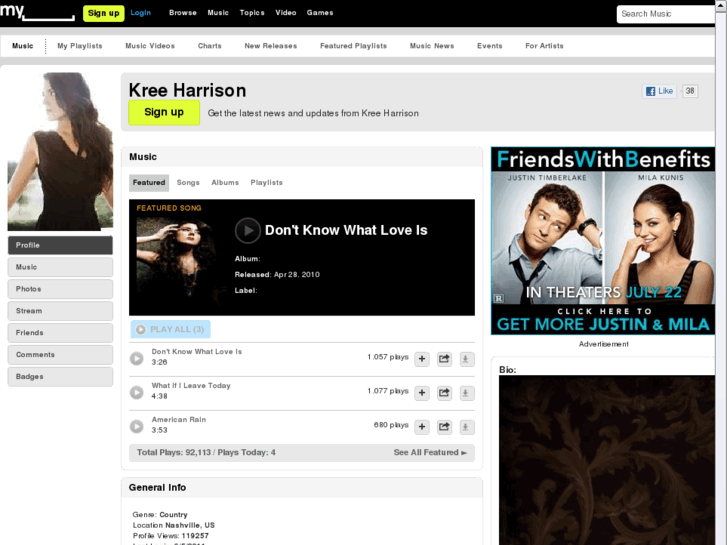Click the See All Featured link
The height and width of the screenshot is (545, 727).
(430, 452)
